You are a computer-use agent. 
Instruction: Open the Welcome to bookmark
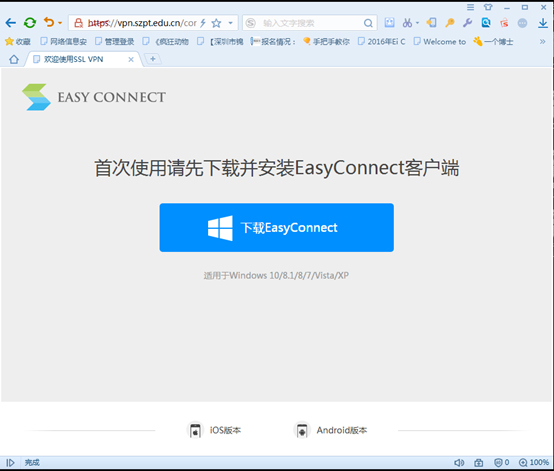click(440, 42)
